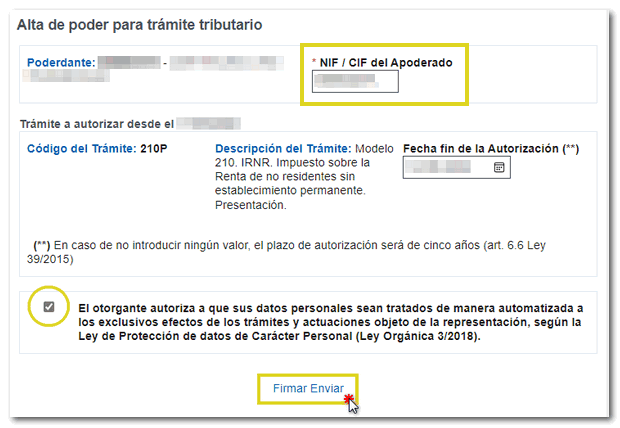Click the data protection consent statement text
Screen dimensions: 620x428
[x=330, y=323]
